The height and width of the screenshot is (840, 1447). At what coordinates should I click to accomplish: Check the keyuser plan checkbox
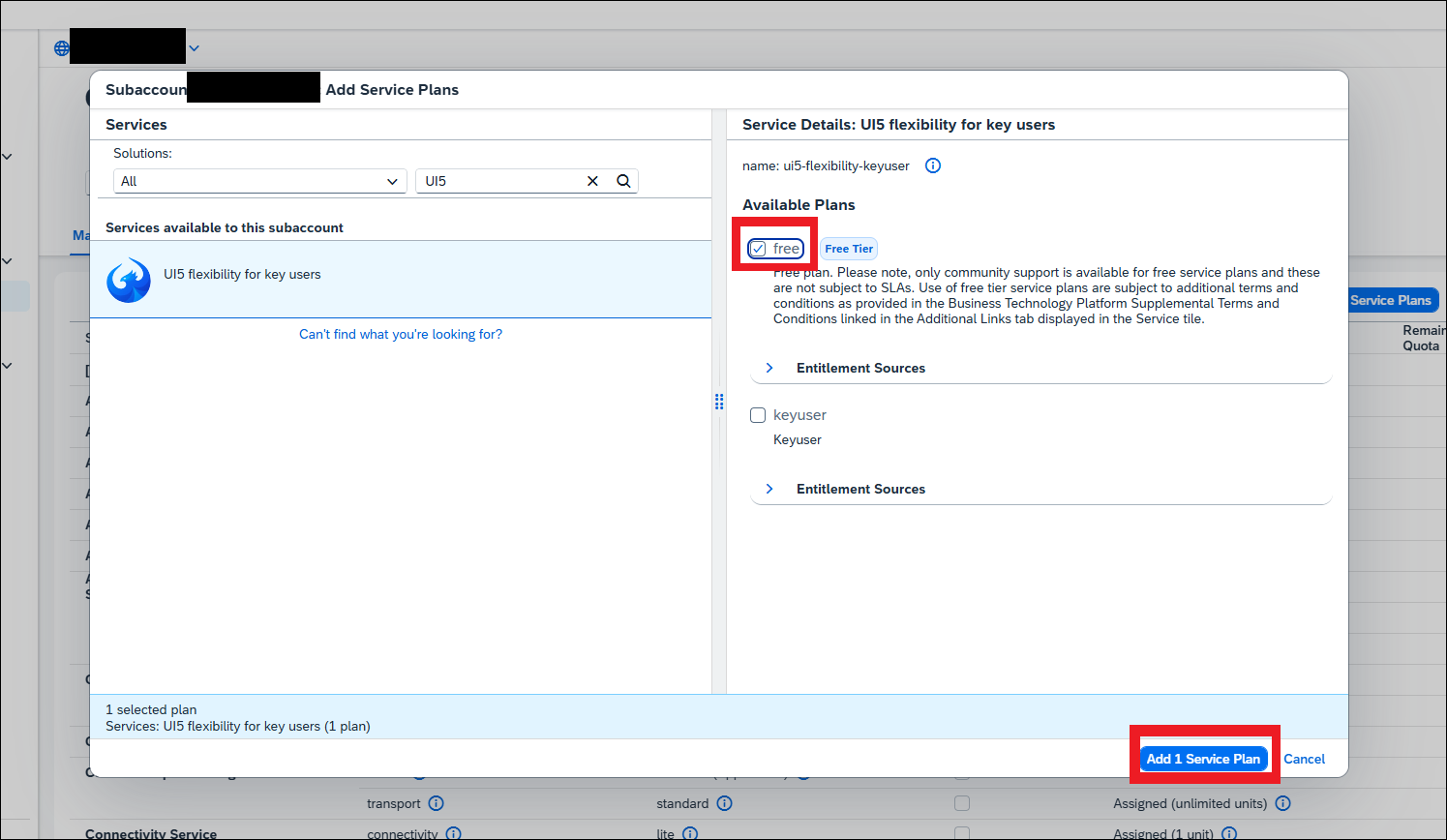[x=758, y=414]
